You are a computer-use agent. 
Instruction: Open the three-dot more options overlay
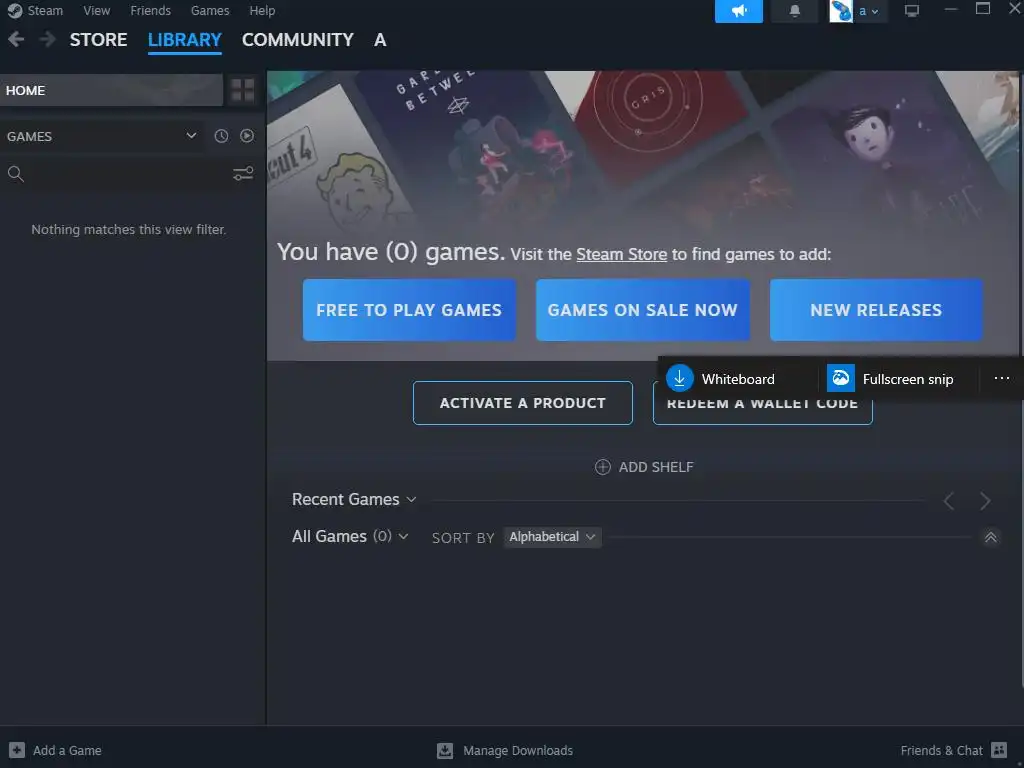(x=1002, y=378)
